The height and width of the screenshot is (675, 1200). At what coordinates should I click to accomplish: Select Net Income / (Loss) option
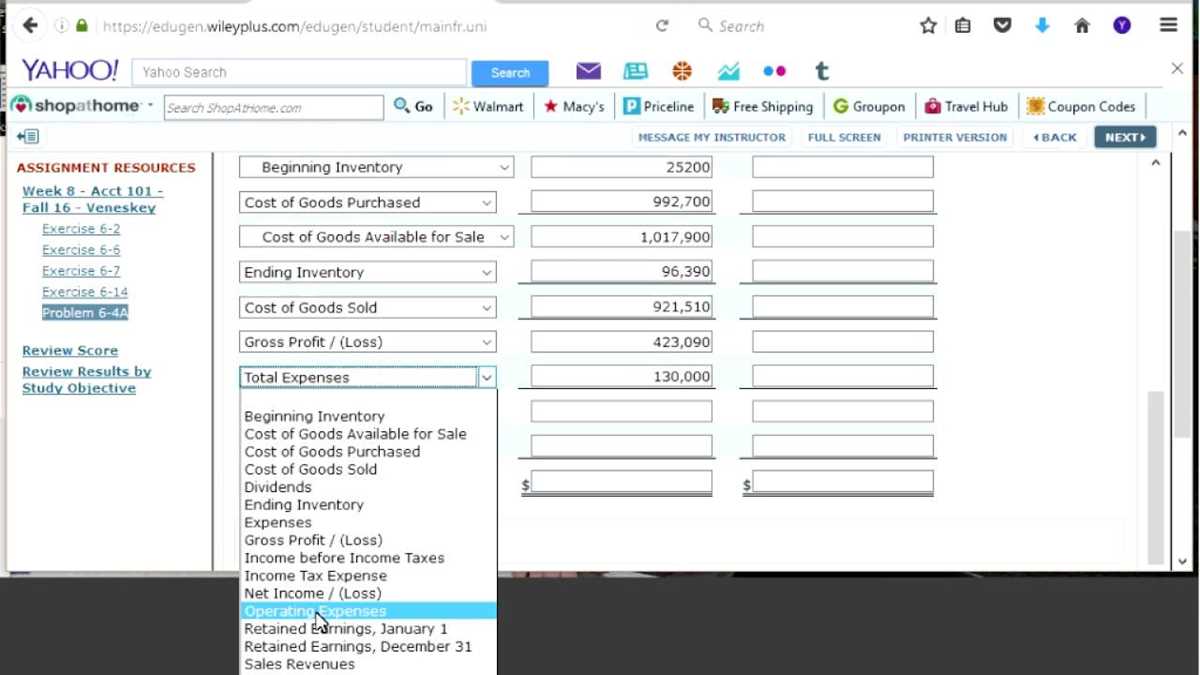368,593
